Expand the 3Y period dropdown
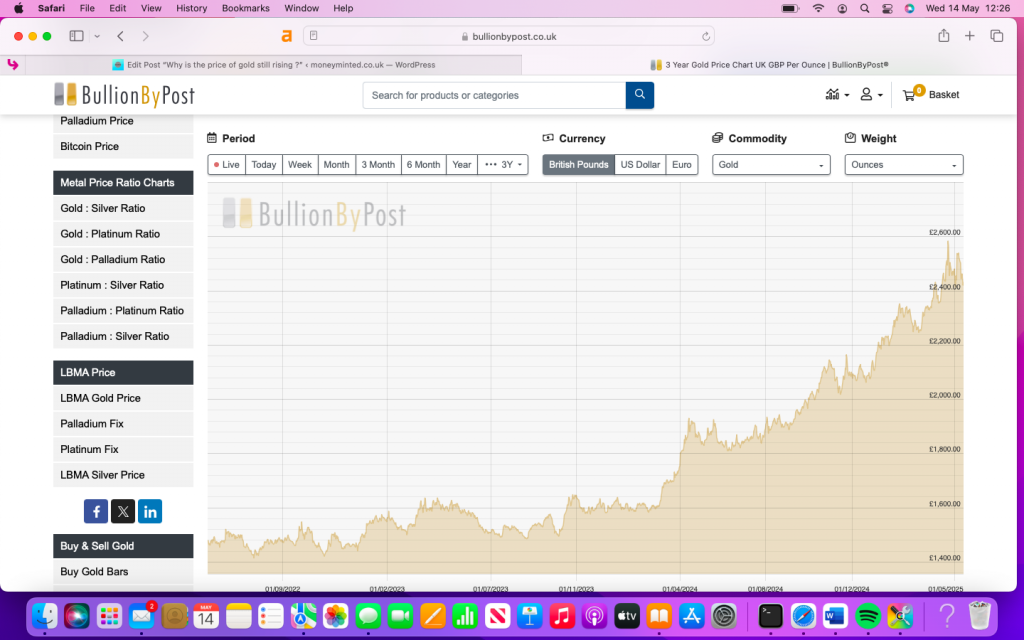 pos(503,165)
